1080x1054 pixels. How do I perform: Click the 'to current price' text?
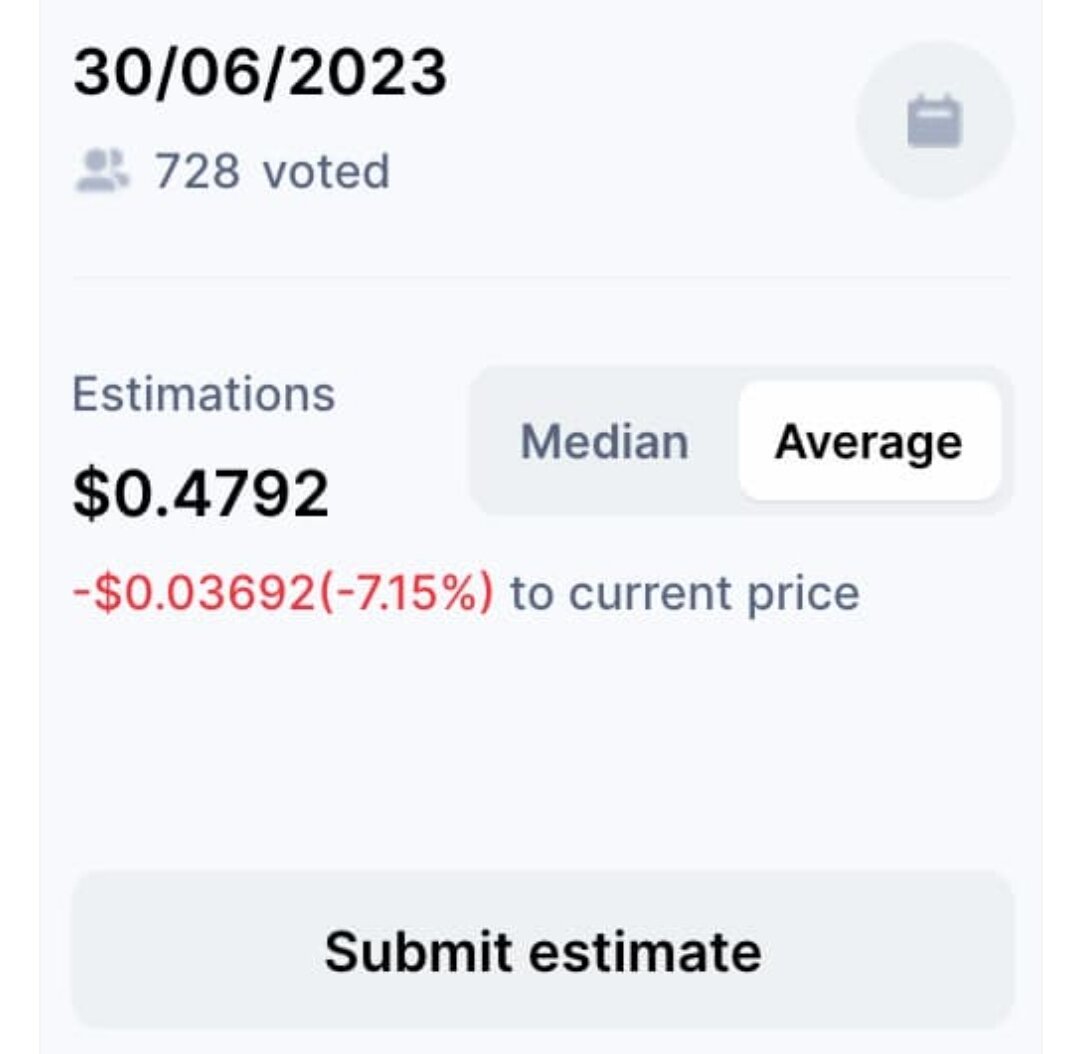coord(684,594)
